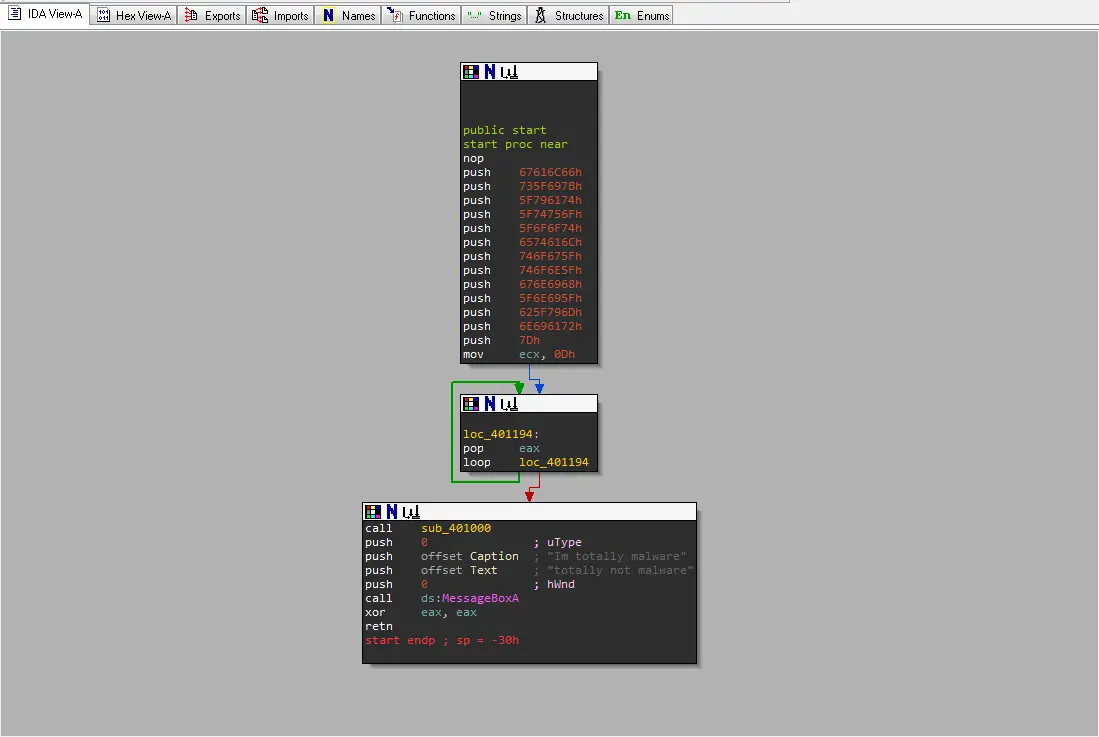Open the Enums tab
Screen dimensions: 1099x737
pyautogui.click(x=642, y=16)
